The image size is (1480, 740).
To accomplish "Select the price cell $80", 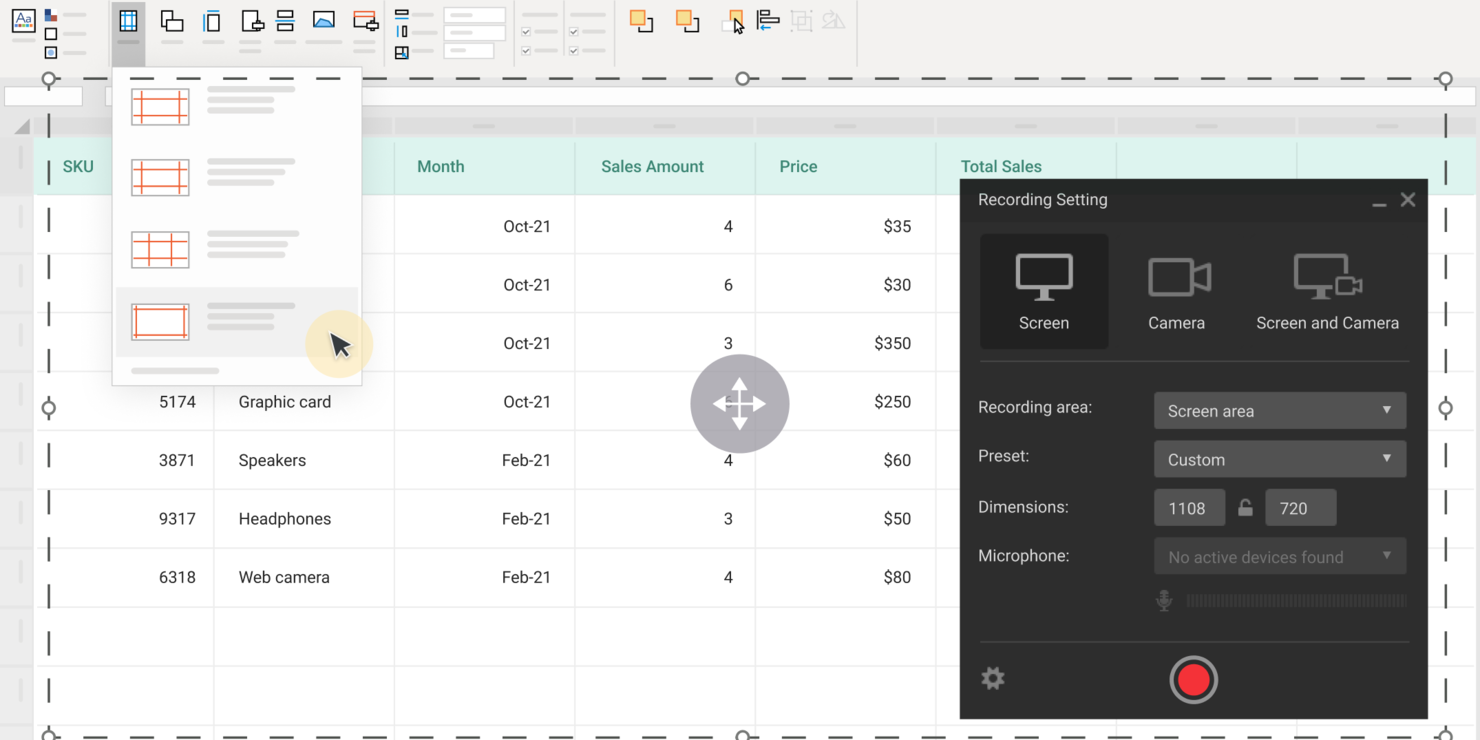I will (846, 577).
